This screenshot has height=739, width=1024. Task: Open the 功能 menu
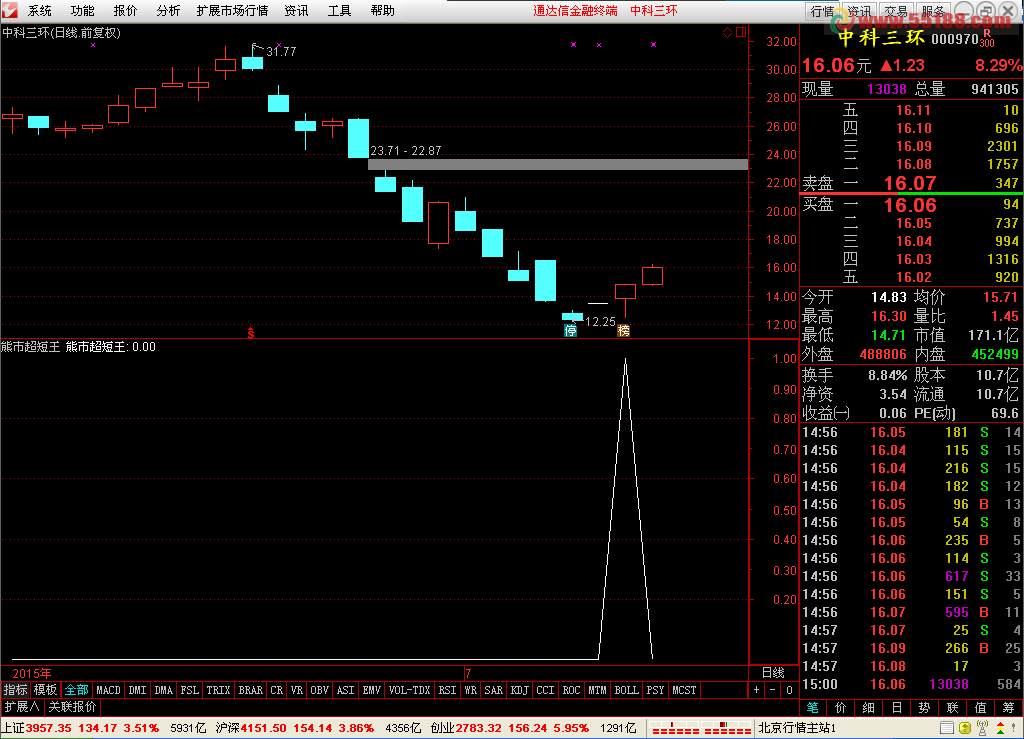click(x=83, y=10)
